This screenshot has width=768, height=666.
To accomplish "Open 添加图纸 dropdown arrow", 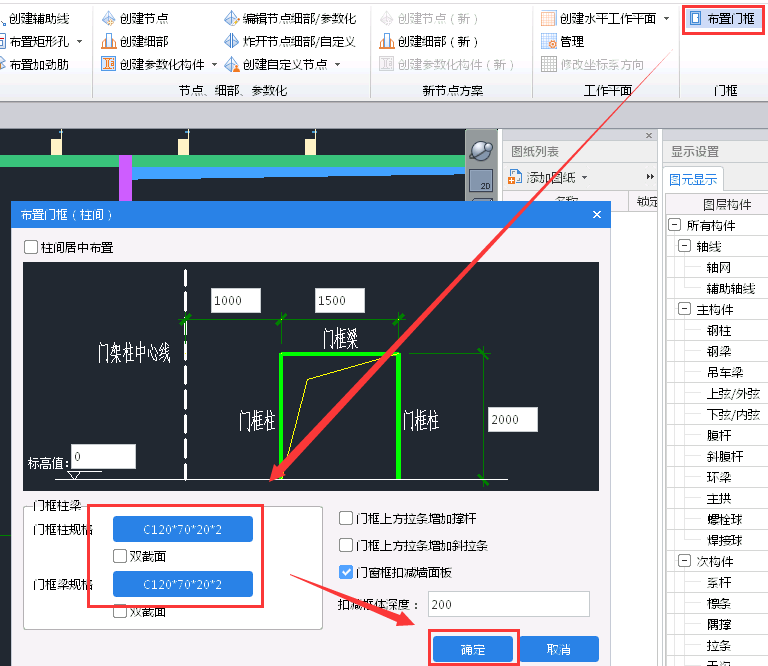I will click(584, 177).
